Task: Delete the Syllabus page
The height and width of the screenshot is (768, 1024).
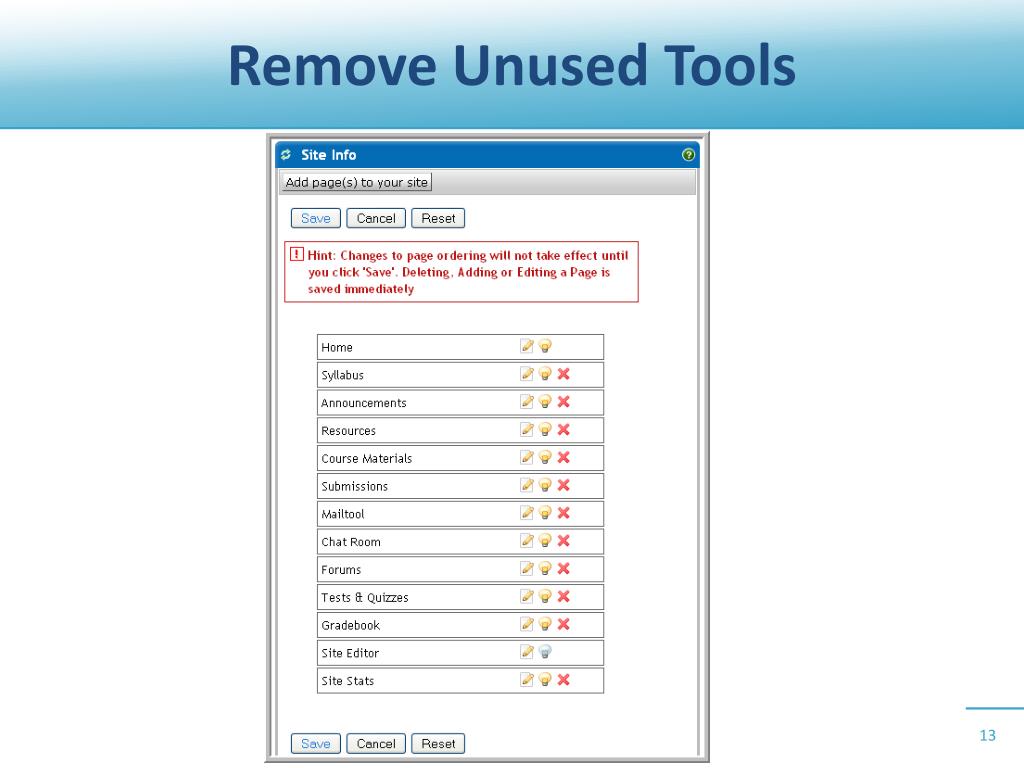Action: pyautogui.click(x=564, y=374)
